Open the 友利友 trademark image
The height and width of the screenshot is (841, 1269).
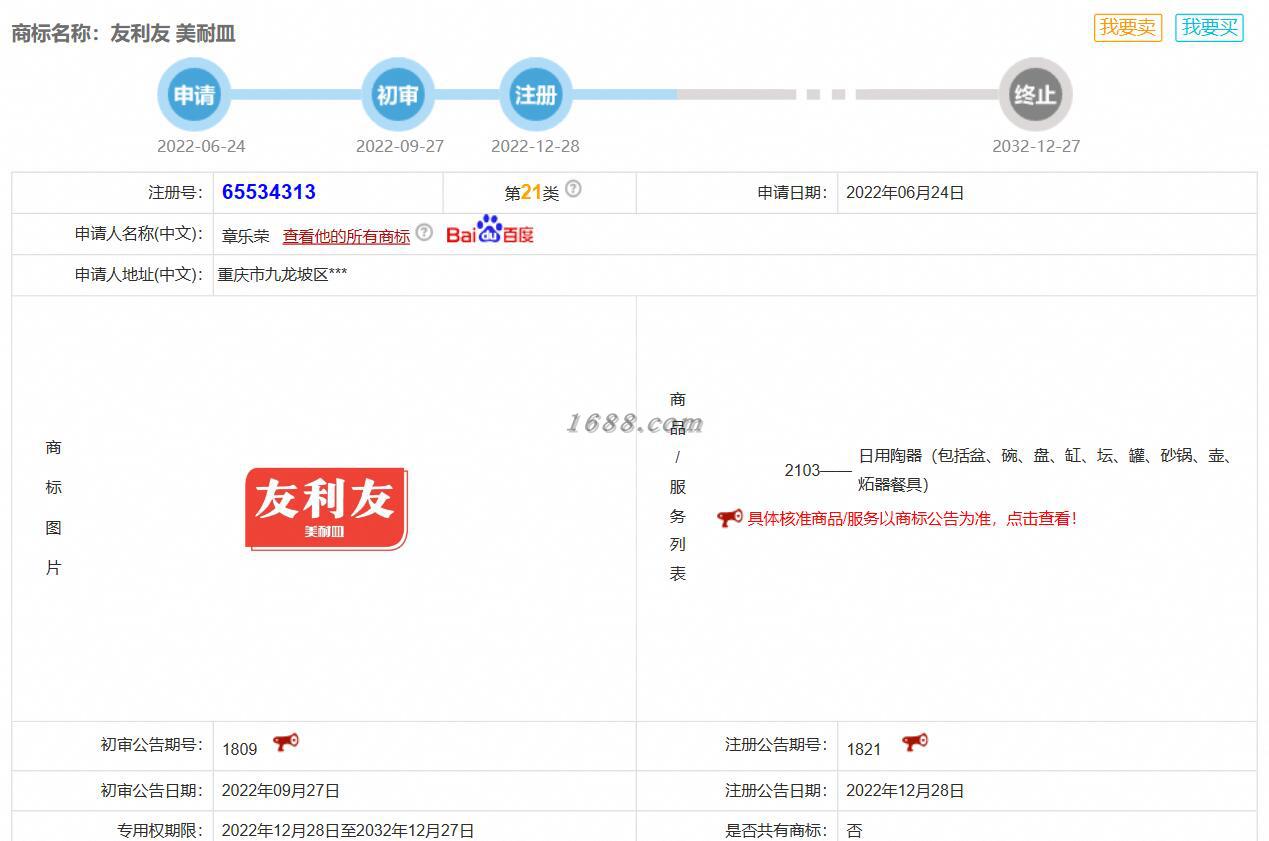326,508
